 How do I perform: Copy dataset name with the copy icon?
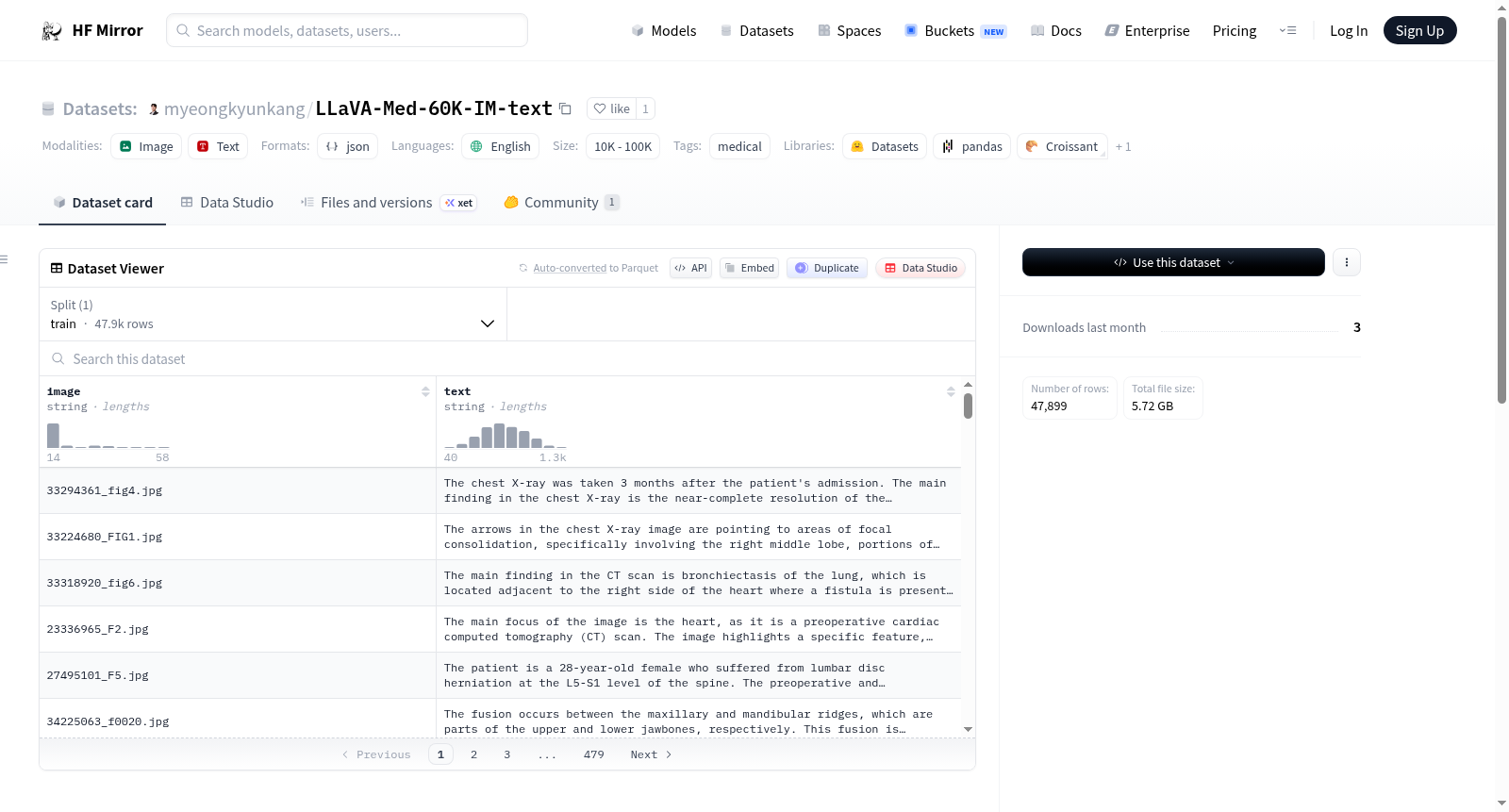click(x=565, y=108)
